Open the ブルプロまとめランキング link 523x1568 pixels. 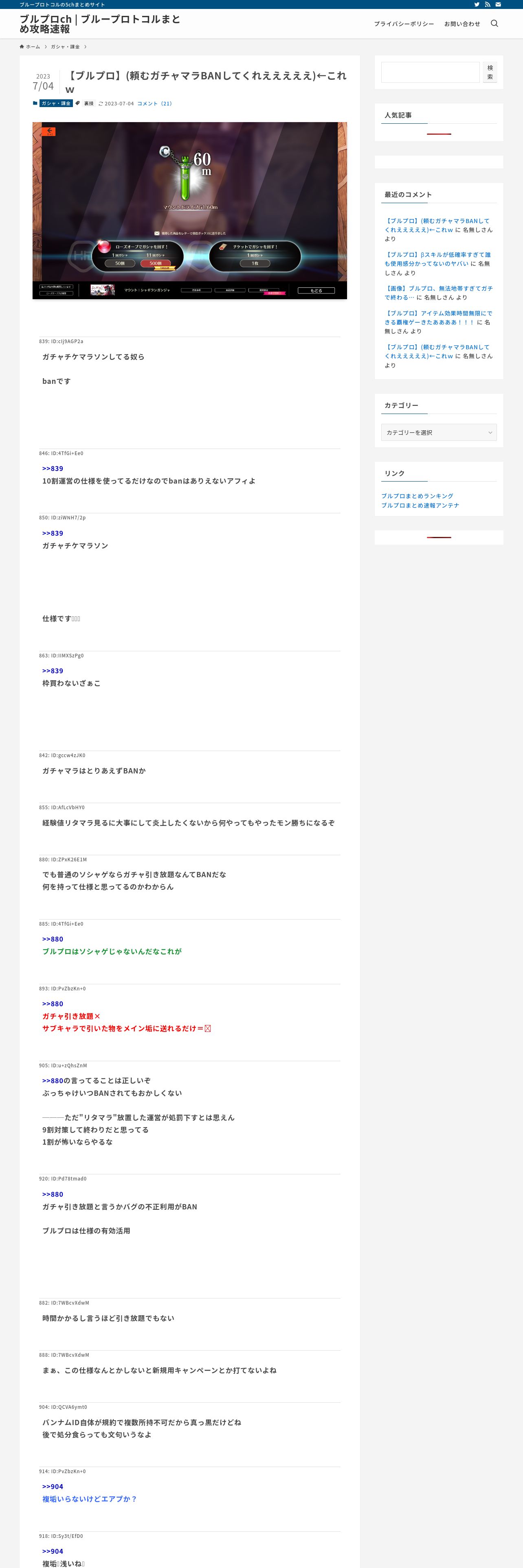[417, 496]
